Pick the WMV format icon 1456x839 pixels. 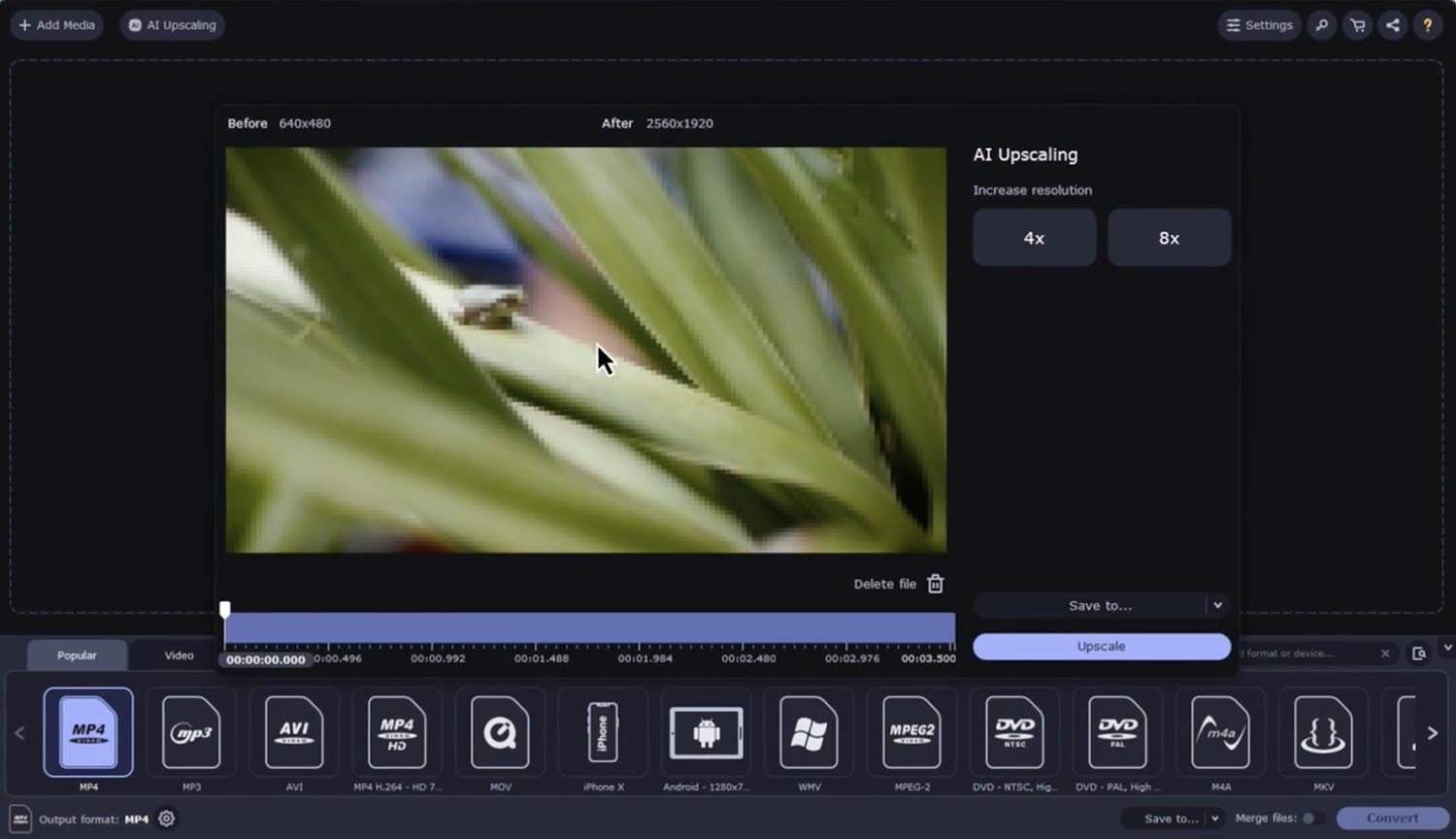tap(809, 732)
